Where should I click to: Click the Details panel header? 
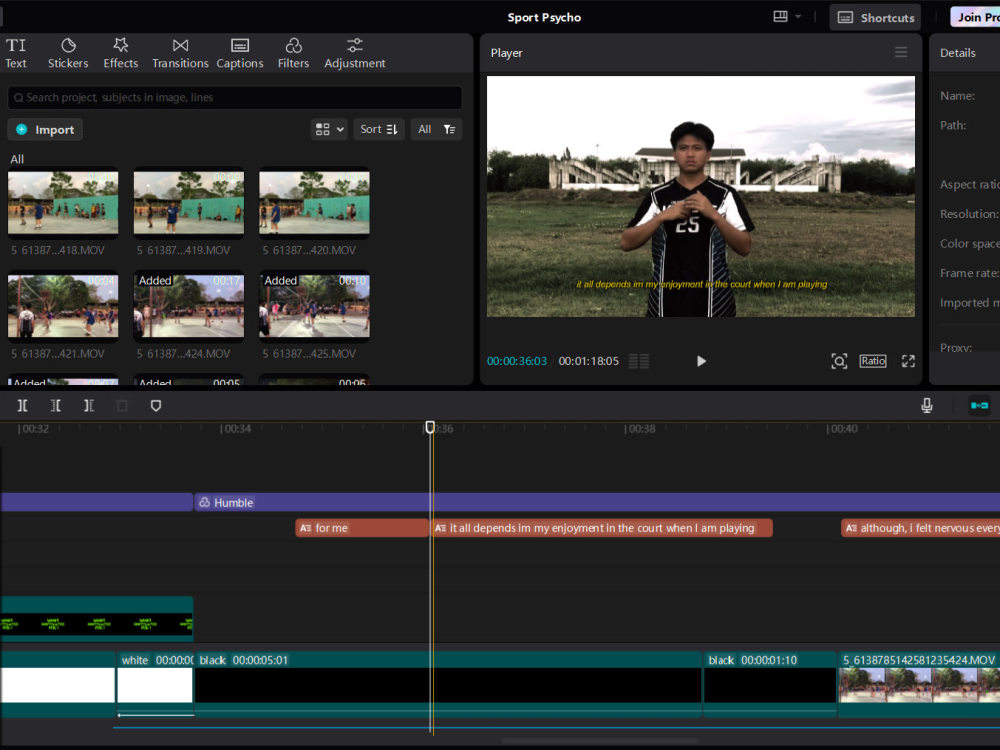point(957,53)
